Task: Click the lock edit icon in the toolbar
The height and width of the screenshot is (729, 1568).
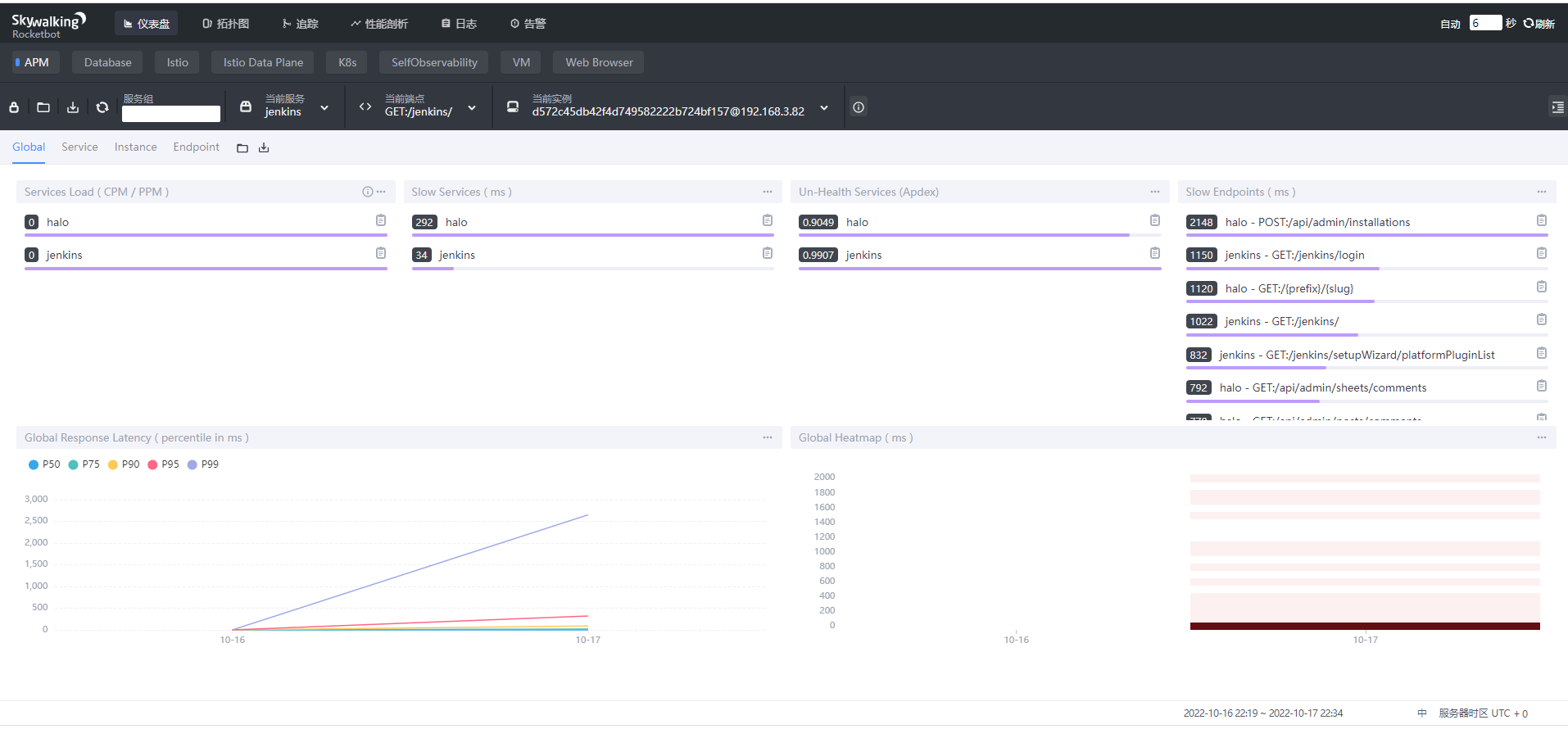Action: pos(14,107)
